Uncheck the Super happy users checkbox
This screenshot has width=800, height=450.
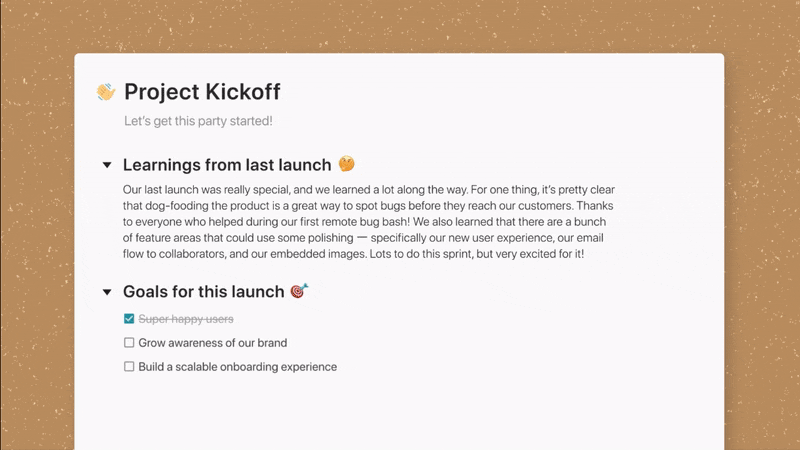129,319
